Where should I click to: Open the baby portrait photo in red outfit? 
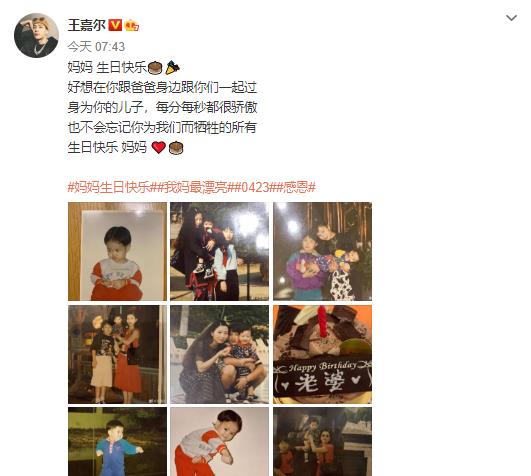coord(118,251)
